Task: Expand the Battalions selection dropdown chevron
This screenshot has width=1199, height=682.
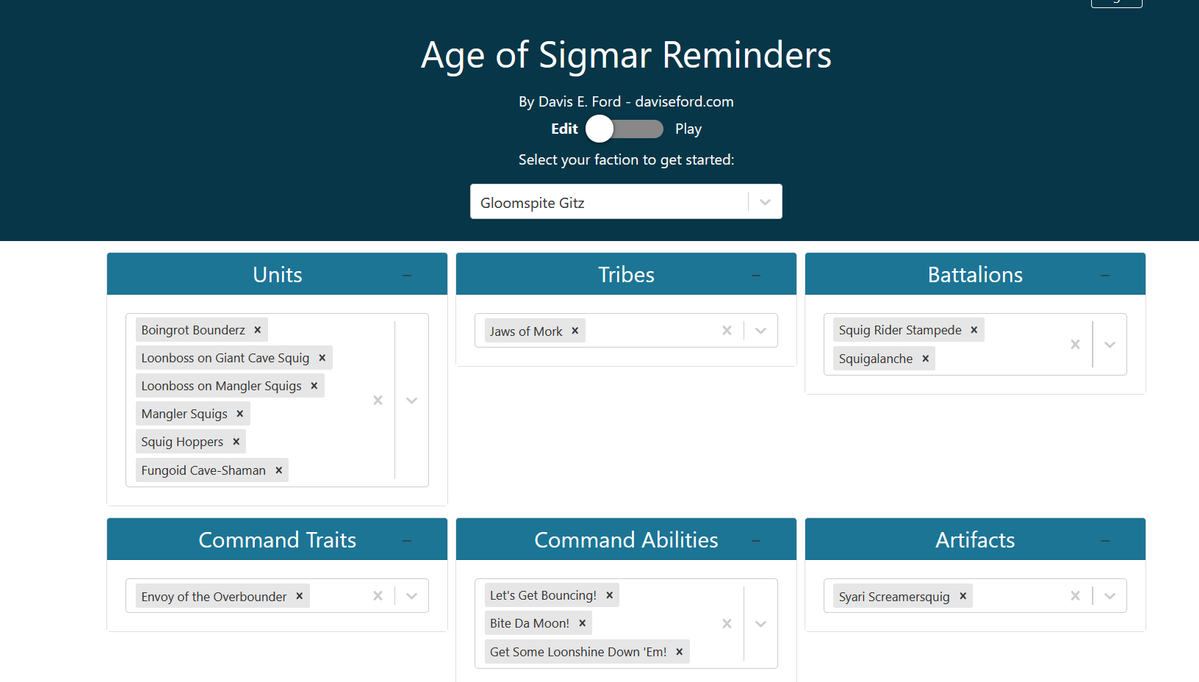Action: 1109,343
